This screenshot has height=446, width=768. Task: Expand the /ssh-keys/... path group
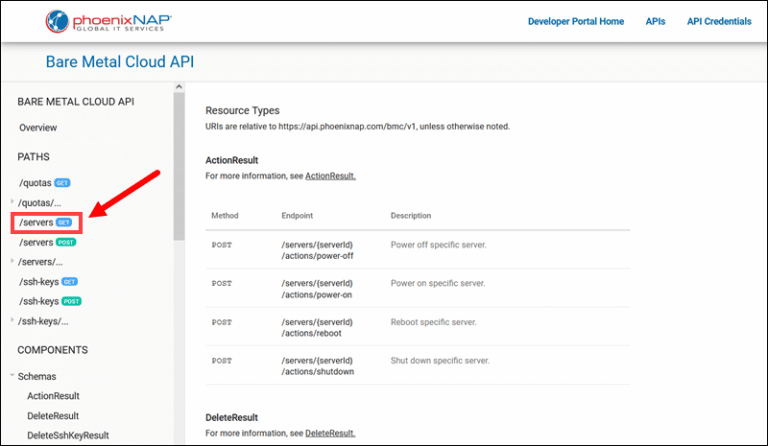coord(12,321)
